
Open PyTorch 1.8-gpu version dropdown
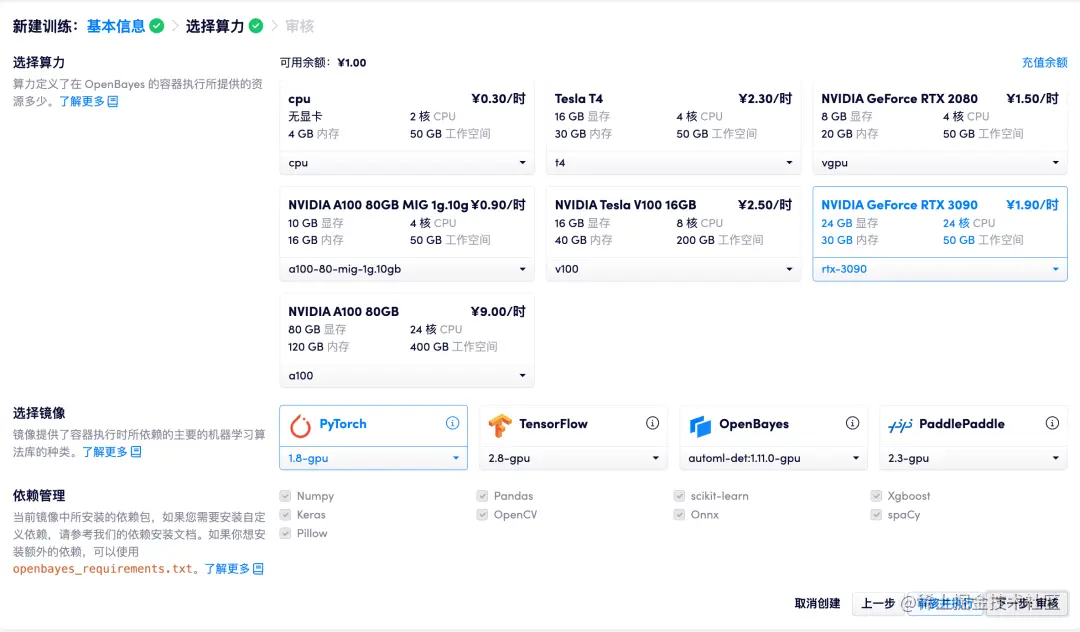pos(373,458)
